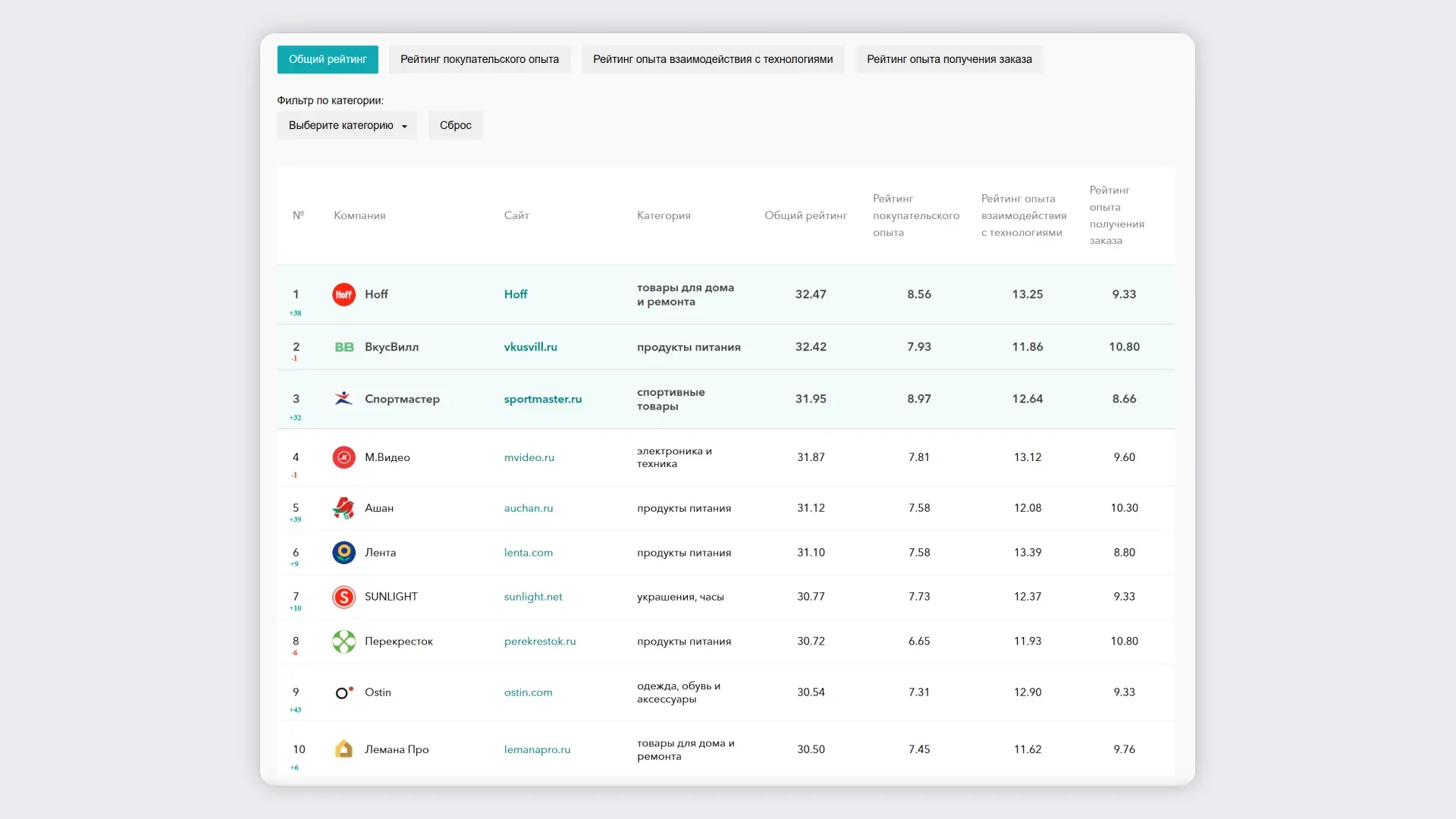This screenshot has height=819, width=1456.
Task: Open Рейтинг опыта взаимодействия с технологиями tab
Action: point(713,59)
